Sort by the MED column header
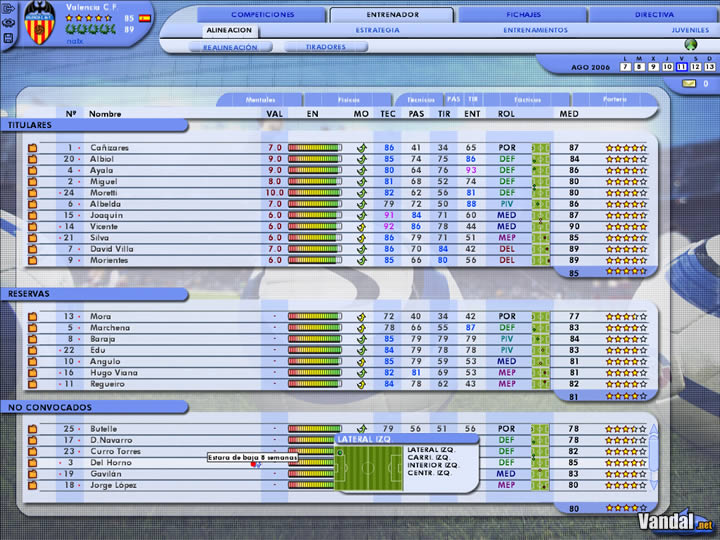Screen dimensions: 720x540 pyautogui.click(x=569, y=114)
